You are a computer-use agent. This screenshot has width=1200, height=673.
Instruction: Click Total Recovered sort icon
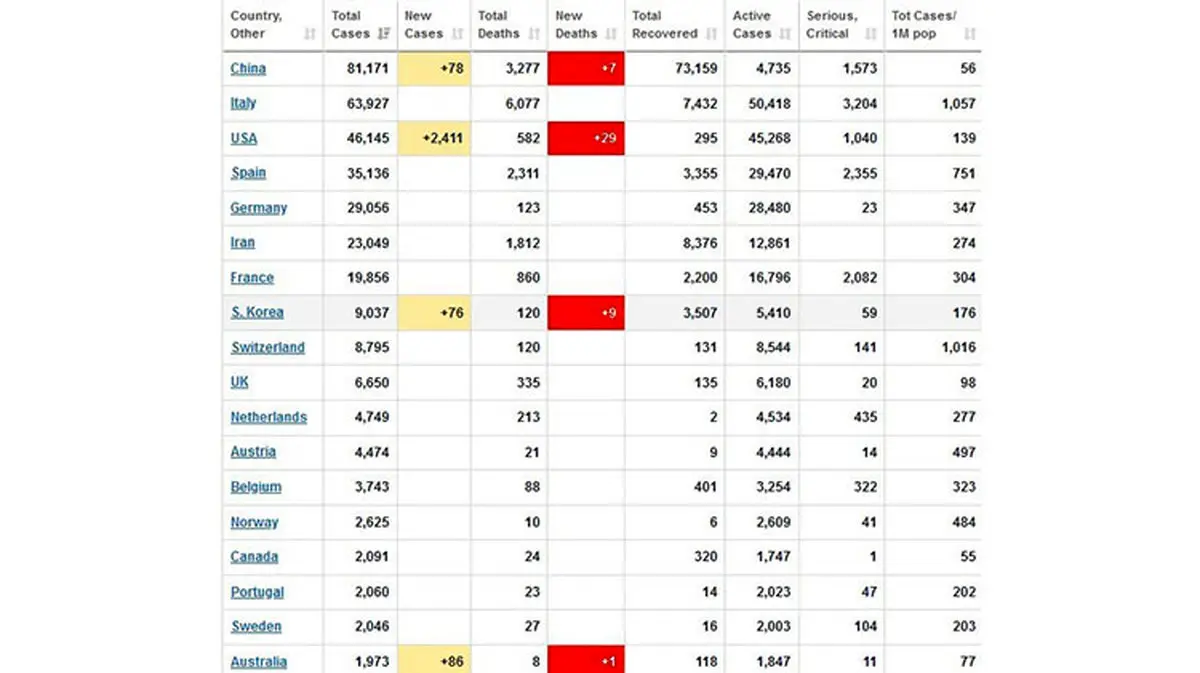[x=712, y=34]
